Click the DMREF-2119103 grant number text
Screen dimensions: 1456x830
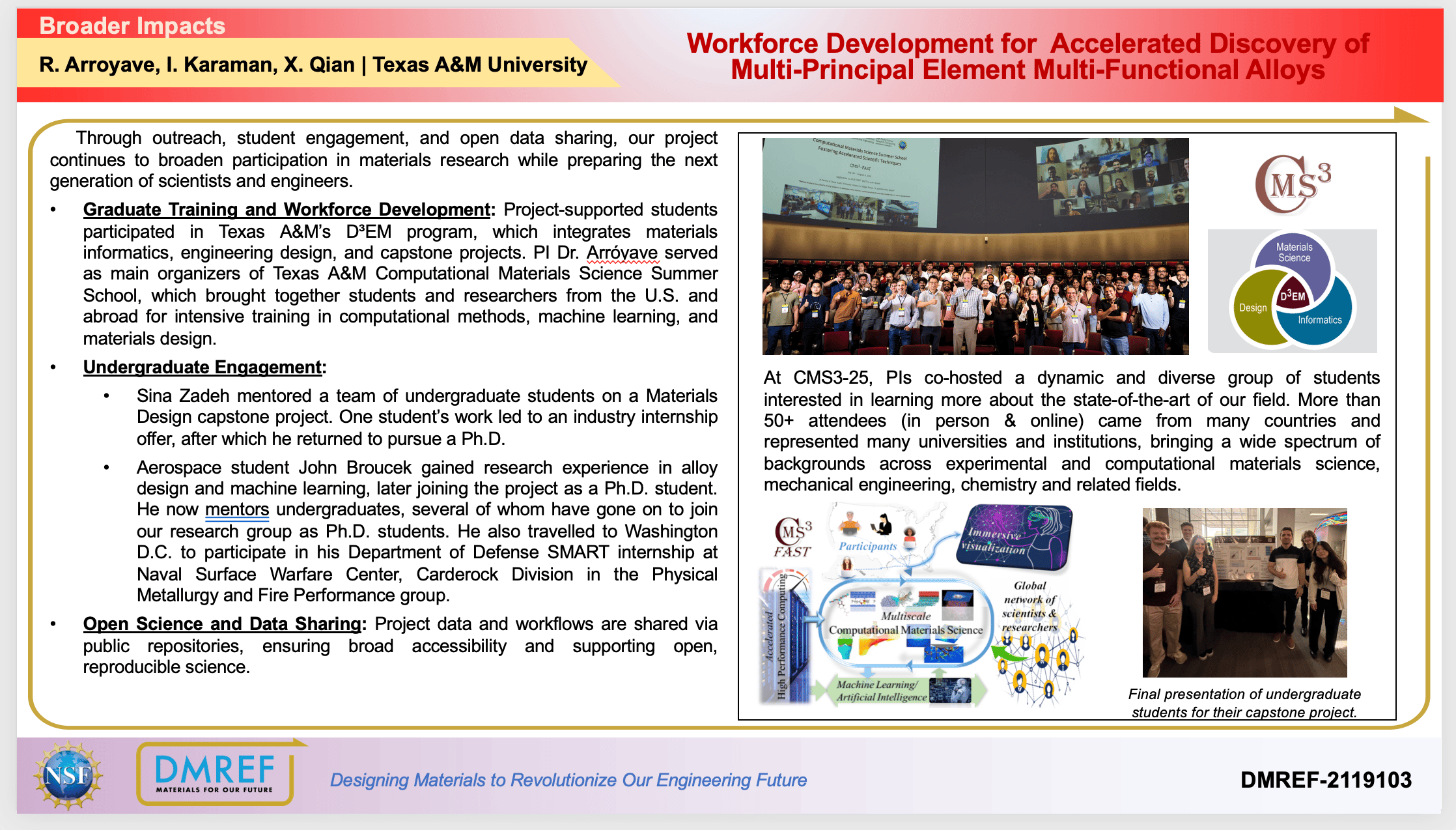1325,780
